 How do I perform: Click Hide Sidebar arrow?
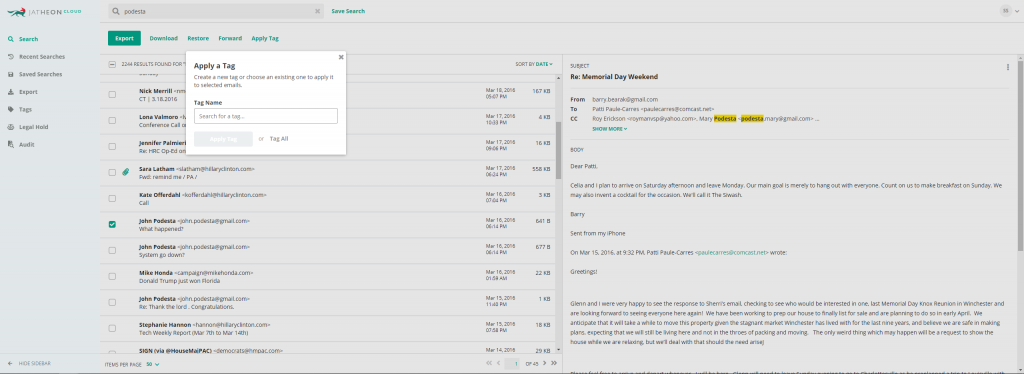(10, 363)
